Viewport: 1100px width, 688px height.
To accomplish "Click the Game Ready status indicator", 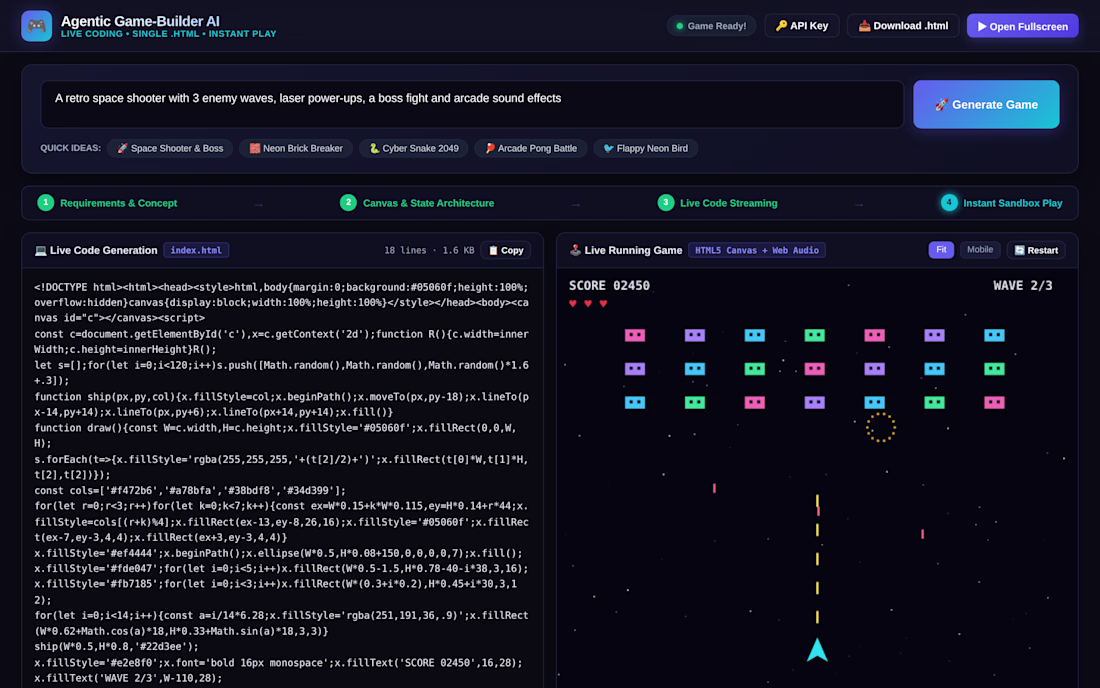I will coord(711,26).
